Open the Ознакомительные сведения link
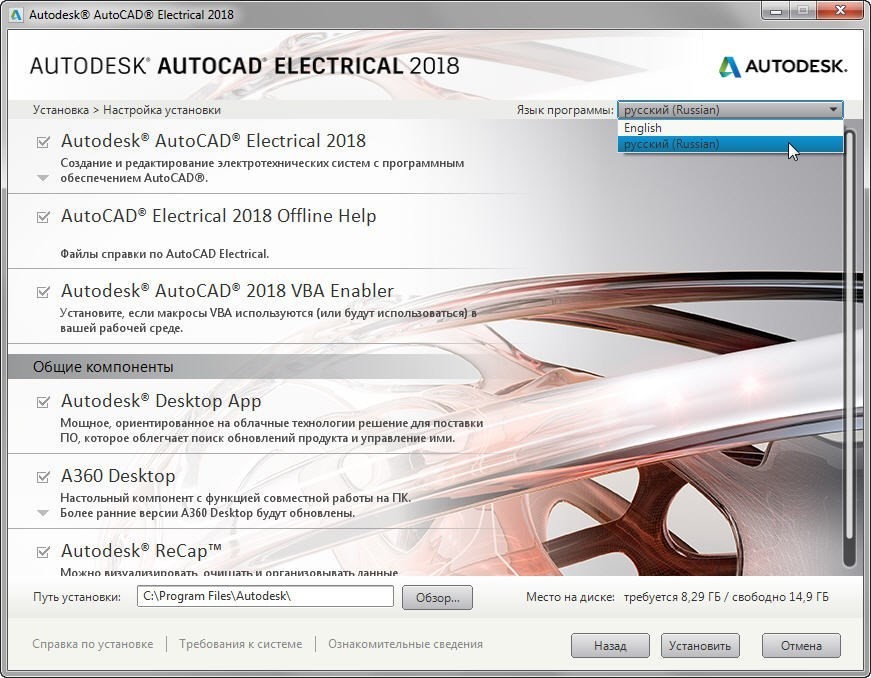 [x=405, y=644]
